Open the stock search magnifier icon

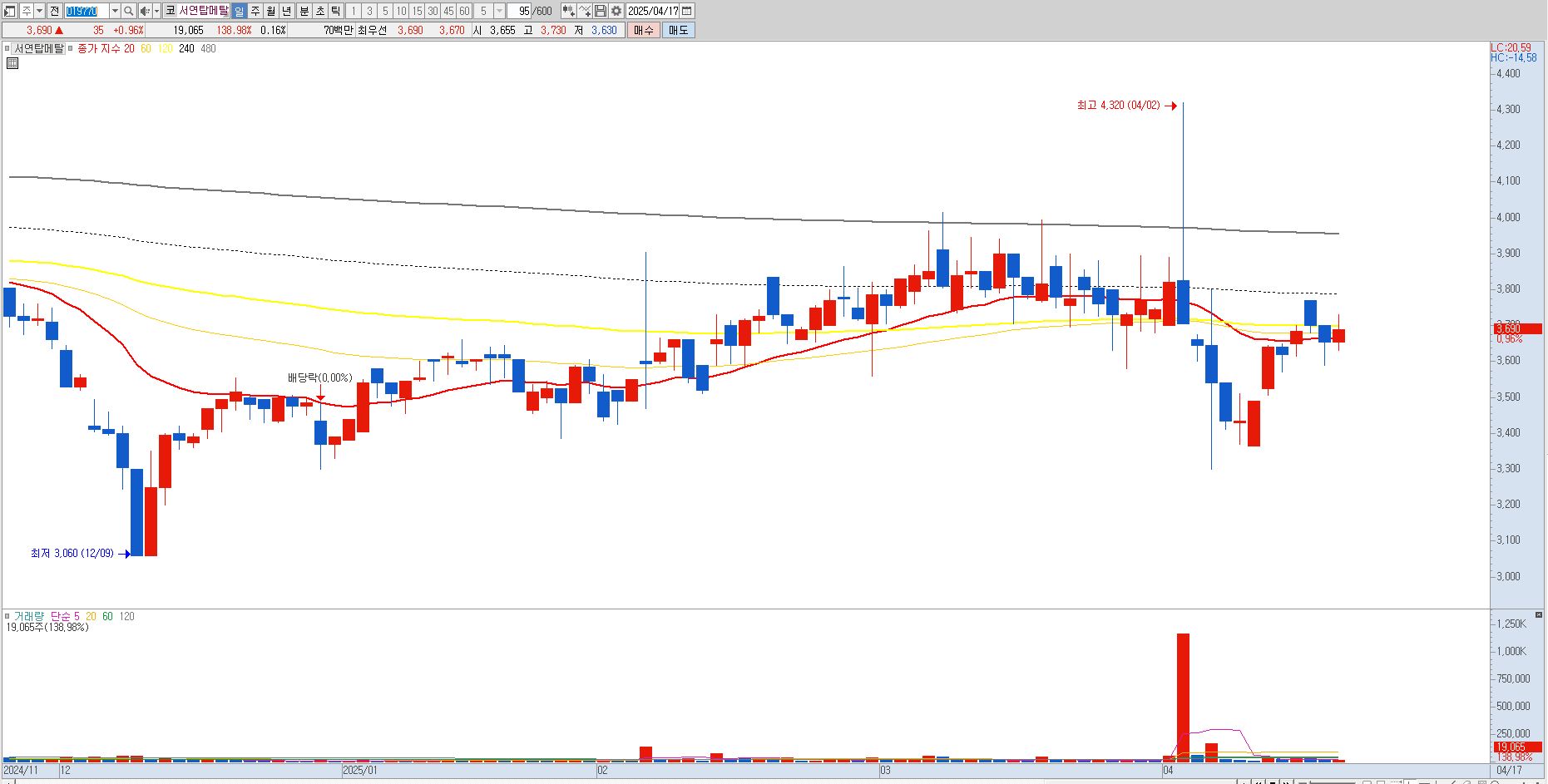128,11
